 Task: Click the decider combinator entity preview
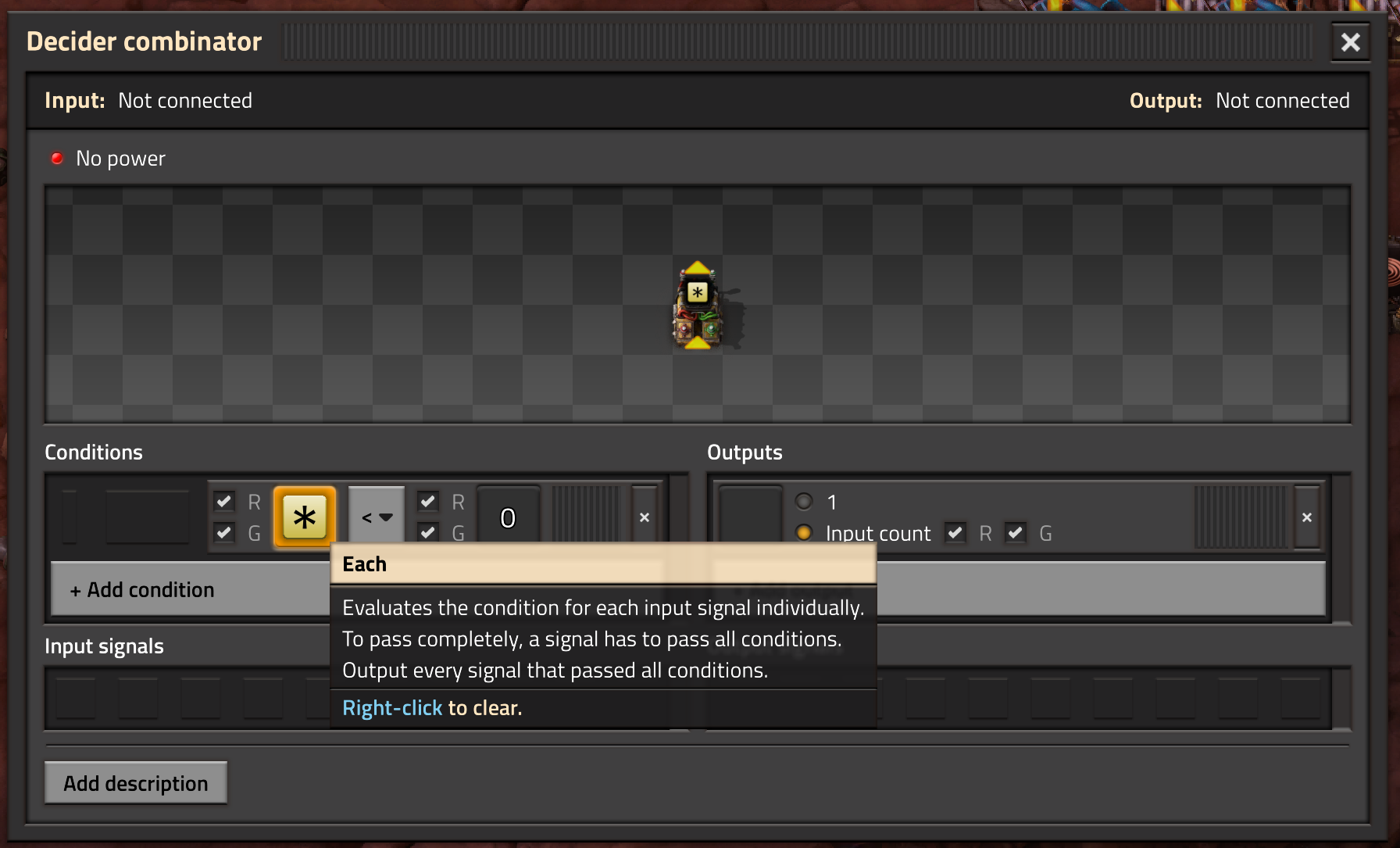697,305
